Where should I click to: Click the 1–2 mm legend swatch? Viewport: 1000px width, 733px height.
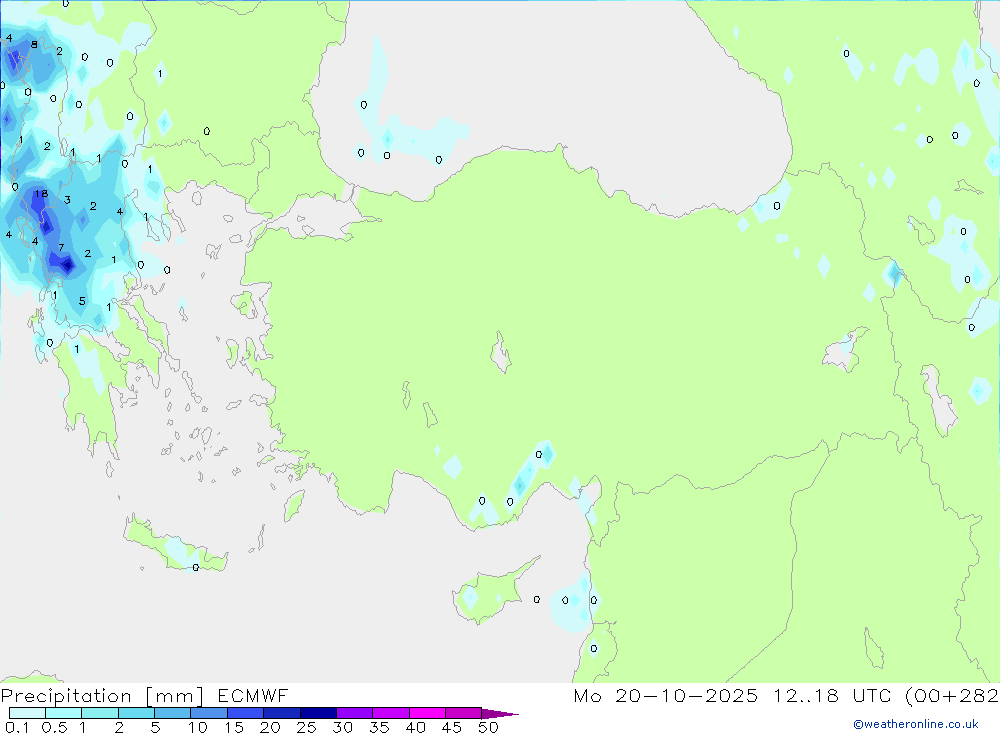99,713
